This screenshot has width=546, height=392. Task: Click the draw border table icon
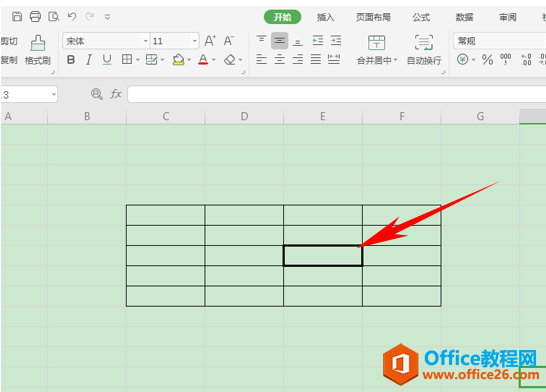(x=151, y=60)
